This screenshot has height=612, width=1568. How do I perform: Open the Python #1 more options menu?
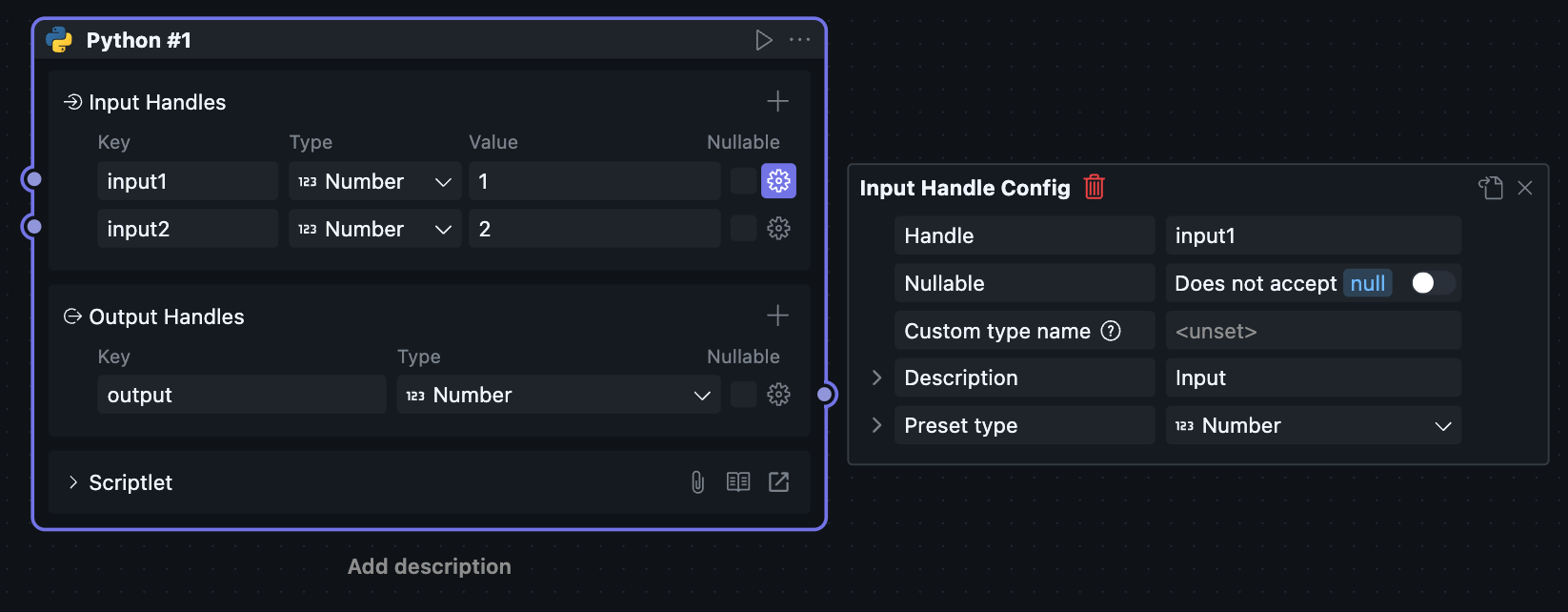[x=800, y=40]
